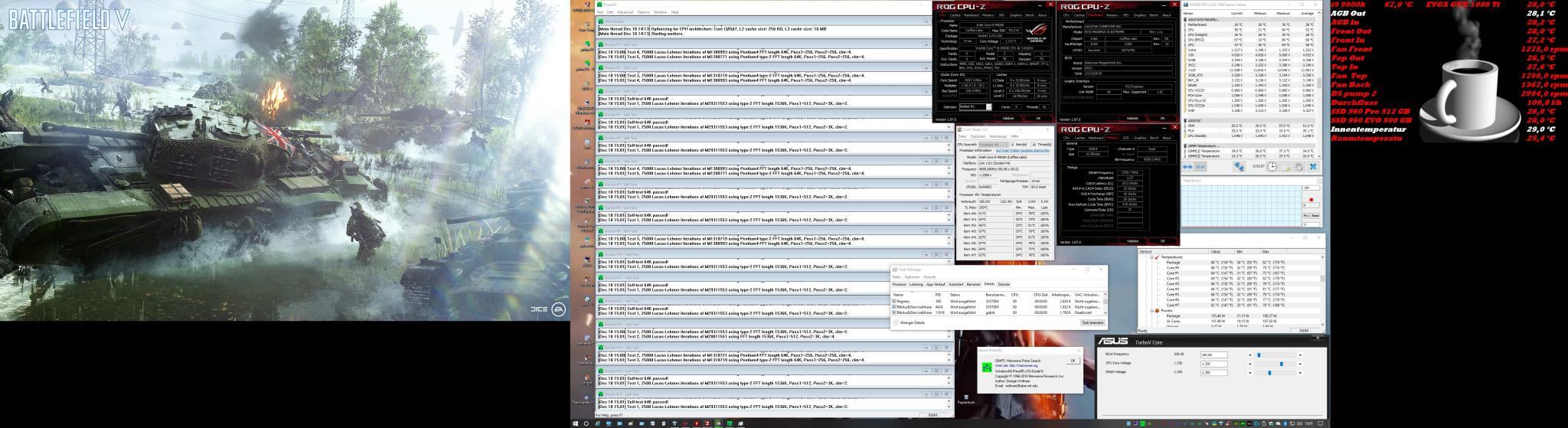Open Task Manager Ansicht menu
Image resolution: width=1568 pixels, height=428 pixels.
[x=929, y=277]
